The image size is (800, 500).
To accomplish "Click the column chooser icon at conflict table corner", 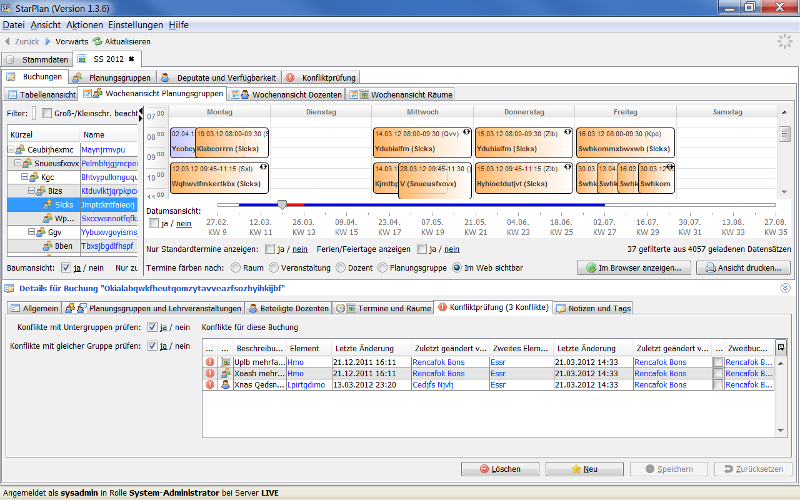I will click(781, 348).
